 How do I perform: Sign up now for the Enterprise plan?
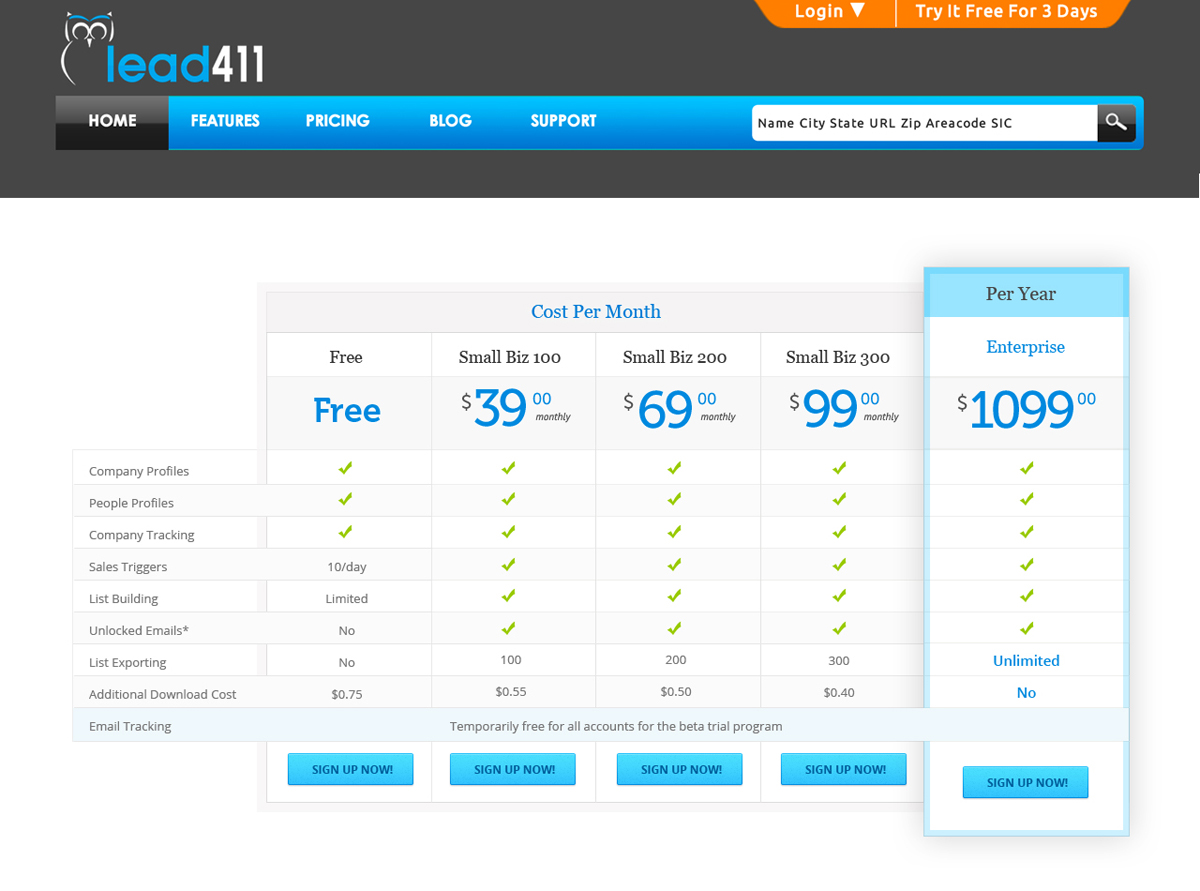[x=1025, y=782]
